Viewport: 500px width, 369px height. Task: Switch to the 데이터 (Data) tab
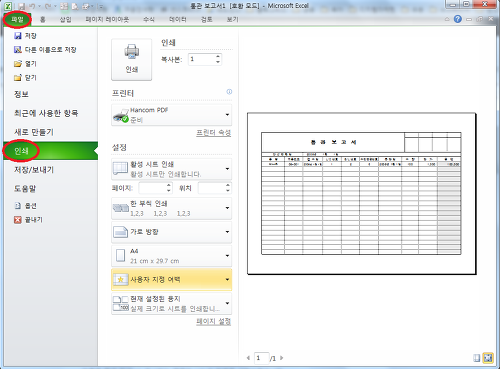(x=178, y=19)
